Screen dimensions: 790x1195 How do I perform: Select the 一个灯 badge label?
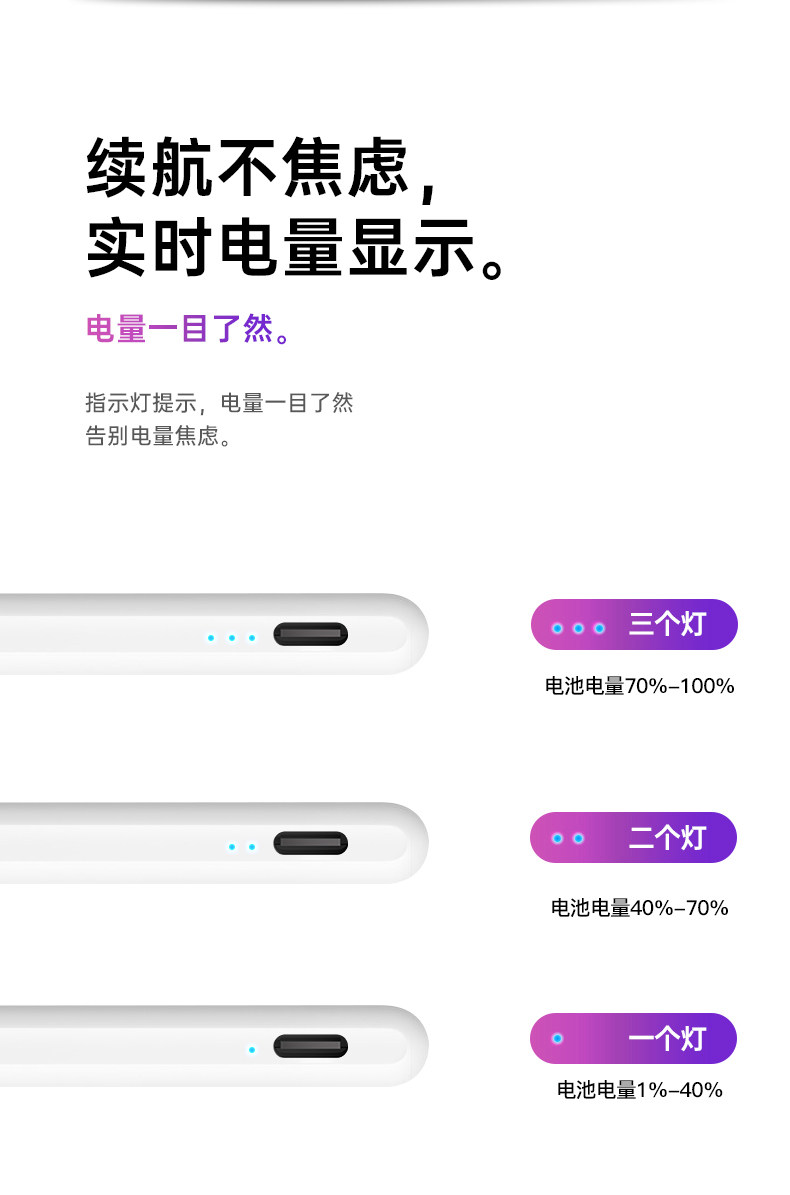[x=667, y=1039]
